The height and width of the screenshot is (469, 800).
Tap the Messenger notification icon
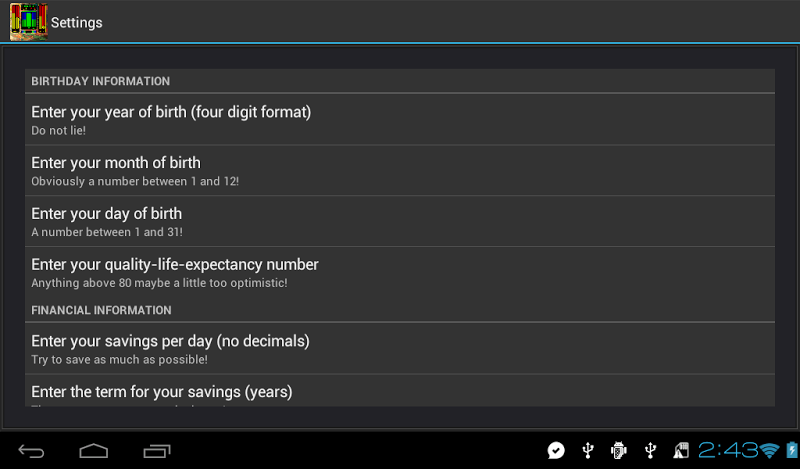(x=557, y=451)
